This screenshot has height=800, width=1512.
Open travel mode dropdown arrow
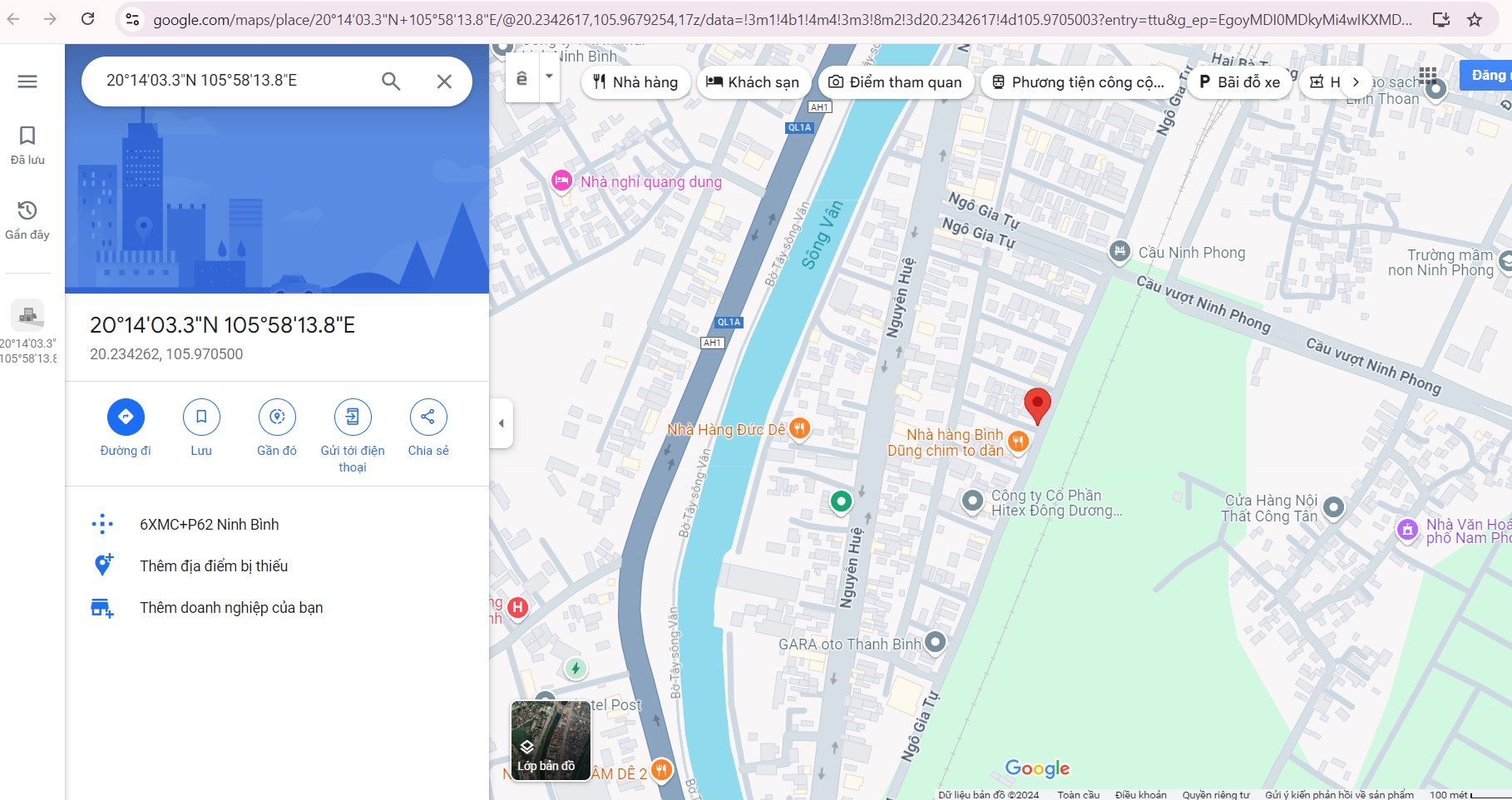click(x=549, y=77)
